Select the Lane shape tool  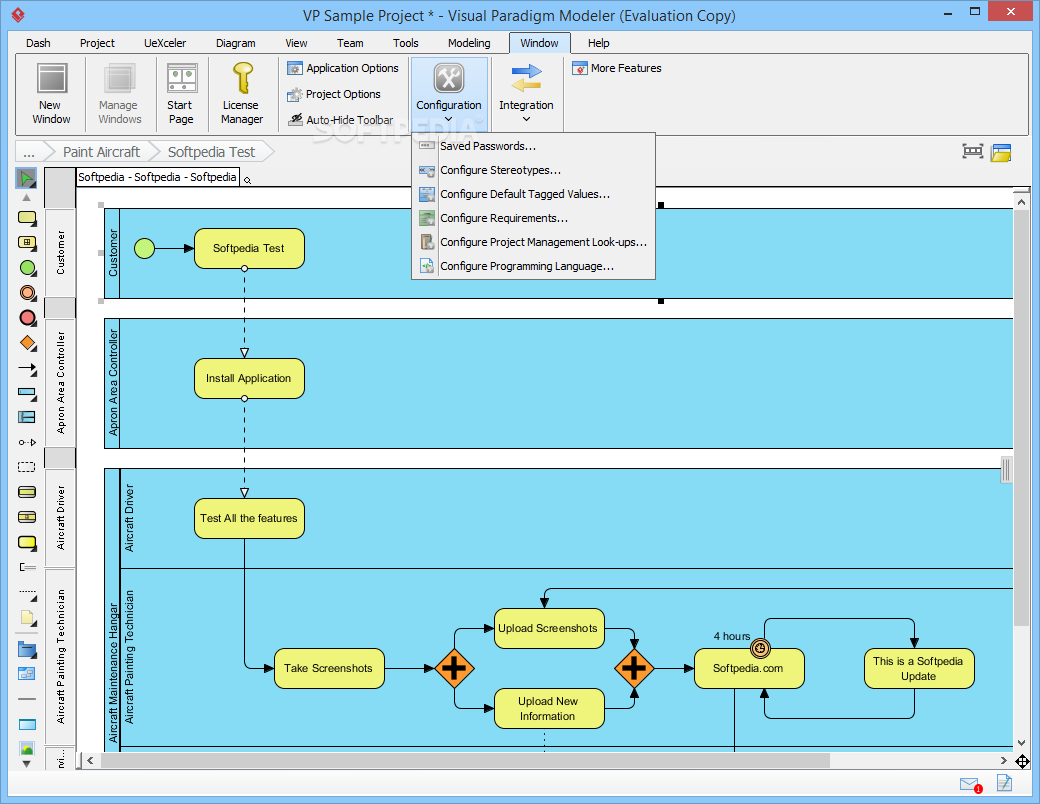pos(27,417)
